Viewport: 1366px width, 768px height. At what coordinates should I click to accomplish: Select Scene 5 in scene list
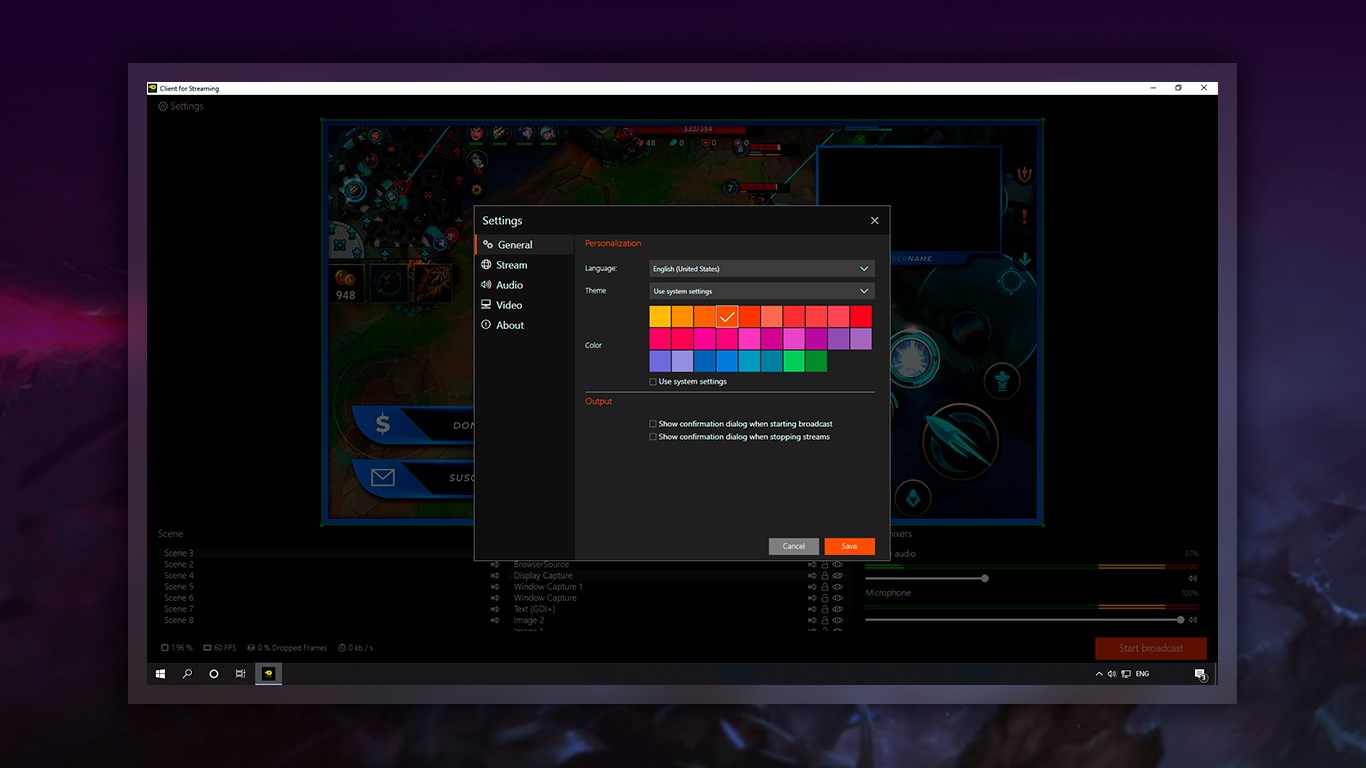tap(179, 587)
